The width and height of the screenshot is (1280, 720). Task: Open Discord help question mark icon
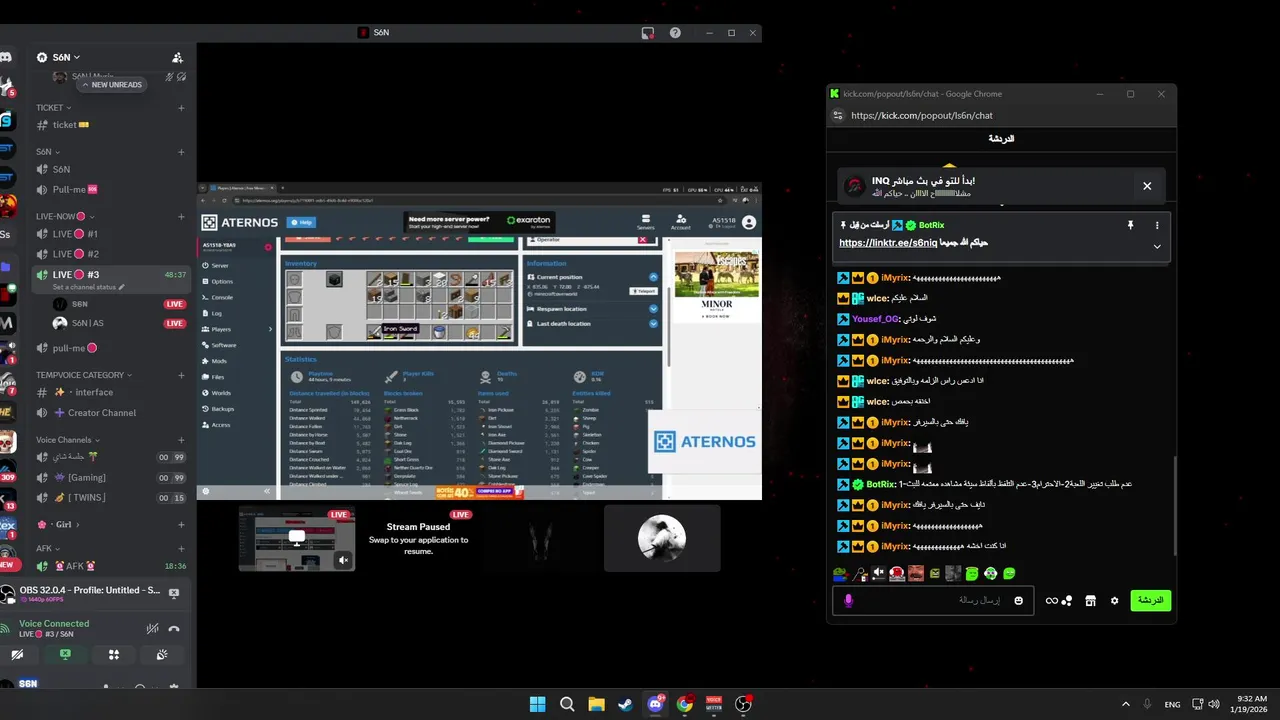(675, 33)
